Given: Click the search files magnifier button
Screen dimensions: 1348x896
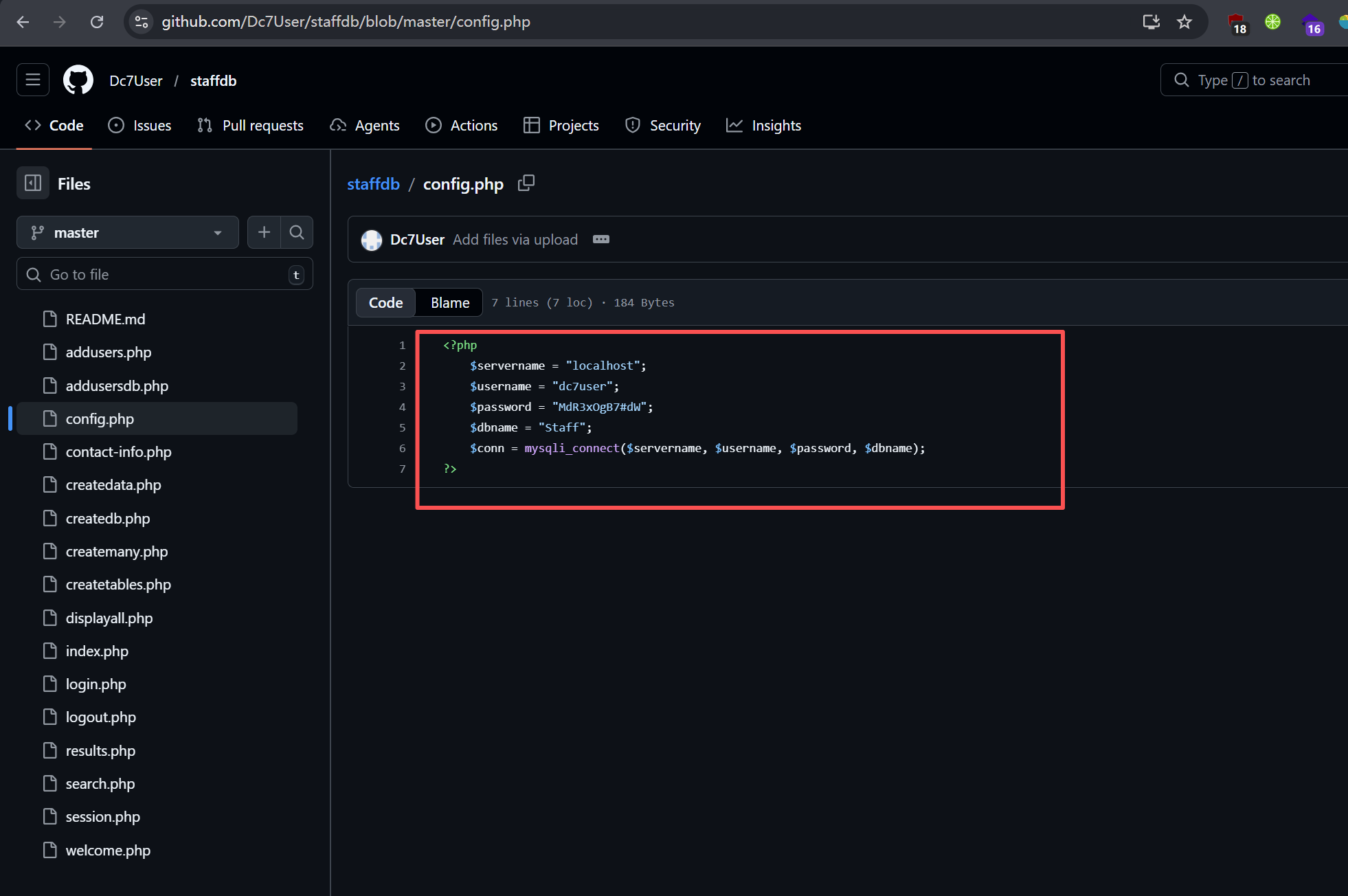Looking at the screenshot, I should tap(297, 232).
